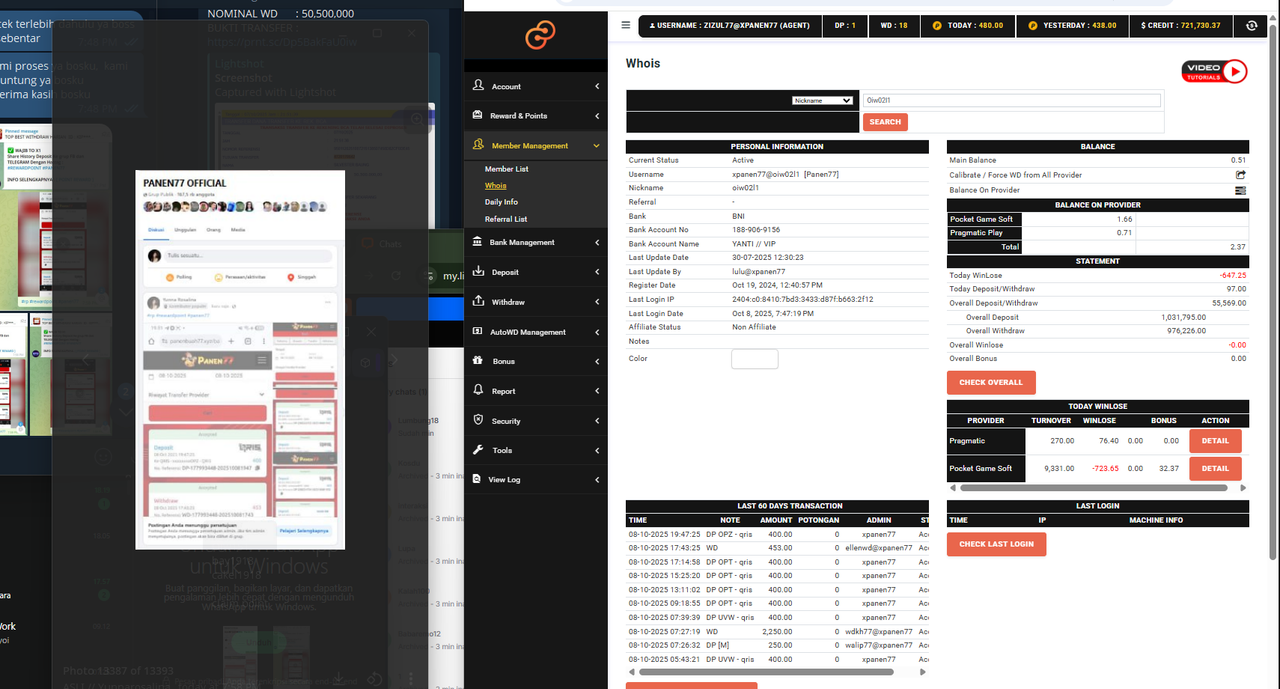
Task: Expand the Bank Management chevron
Action: 597,243
